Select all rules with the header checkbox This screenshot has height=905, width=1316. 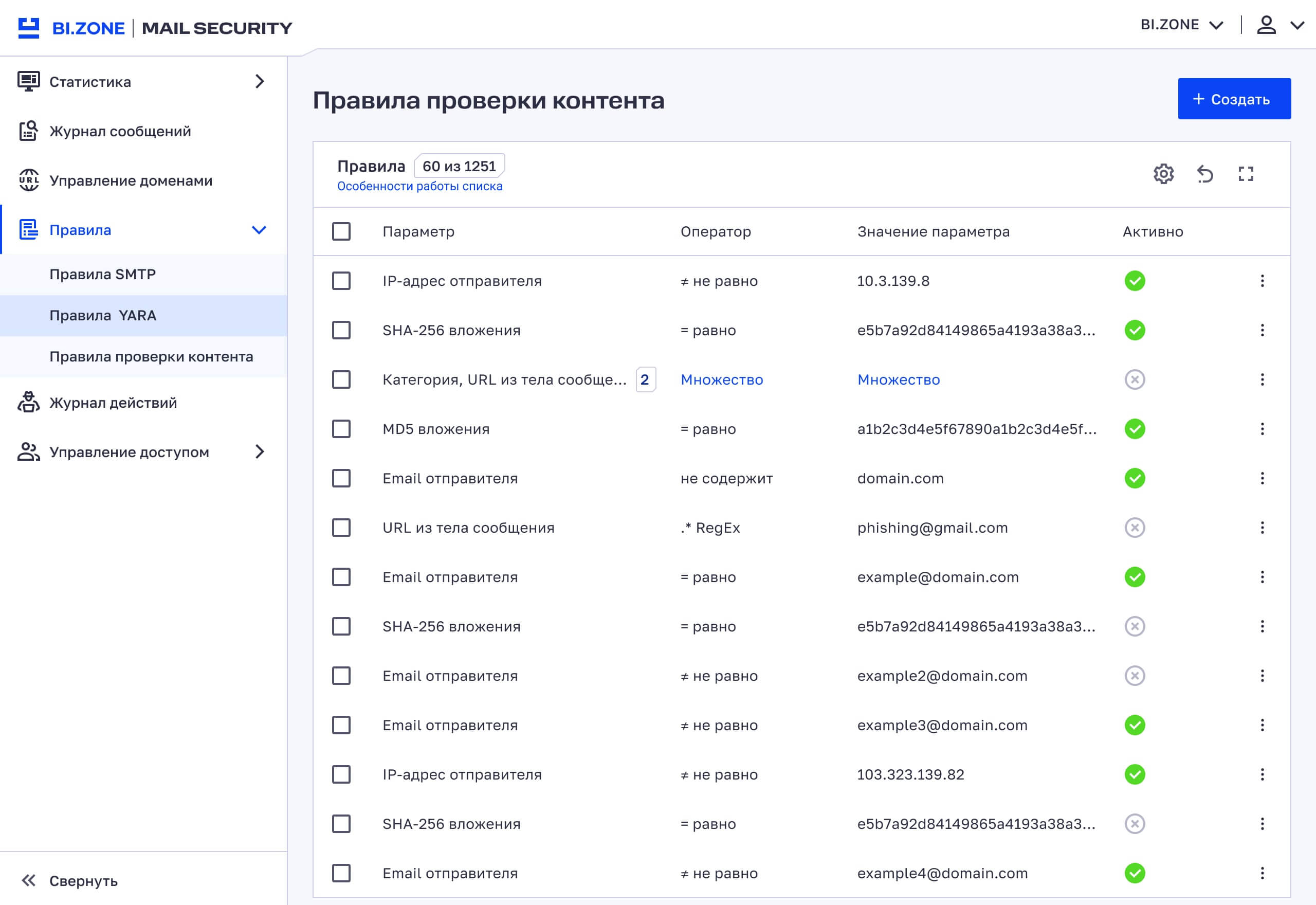pyautogui.click(x=341, y=231)
